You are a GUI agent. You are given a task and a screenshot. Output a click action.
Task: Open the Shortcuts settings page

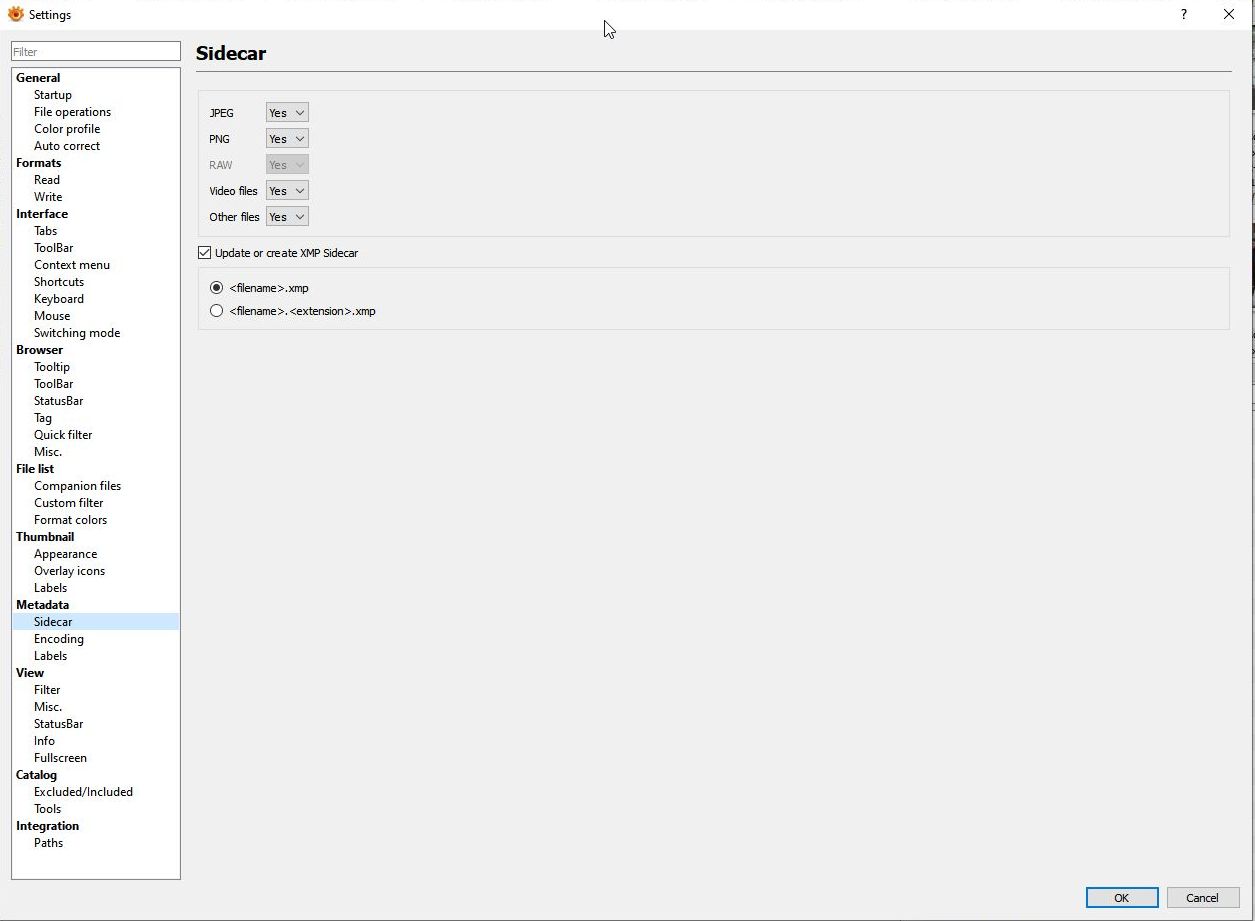click(x=59, y=282)
